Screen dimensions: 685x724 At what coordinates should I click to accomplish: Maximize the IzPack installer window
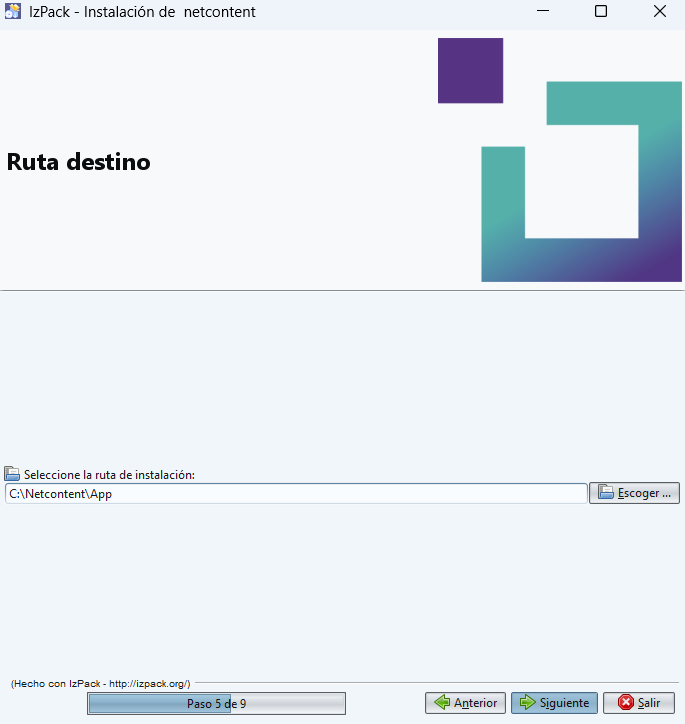pos(601,12)
